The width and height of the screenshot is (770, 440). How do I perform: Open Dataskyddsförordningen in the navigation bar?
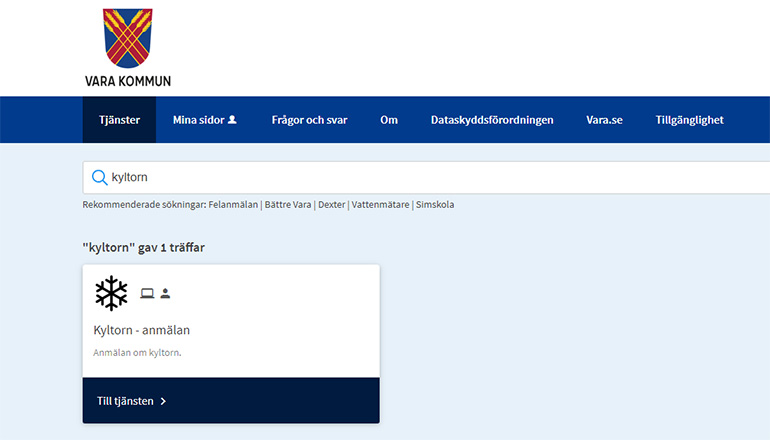[x=492, y=120]
